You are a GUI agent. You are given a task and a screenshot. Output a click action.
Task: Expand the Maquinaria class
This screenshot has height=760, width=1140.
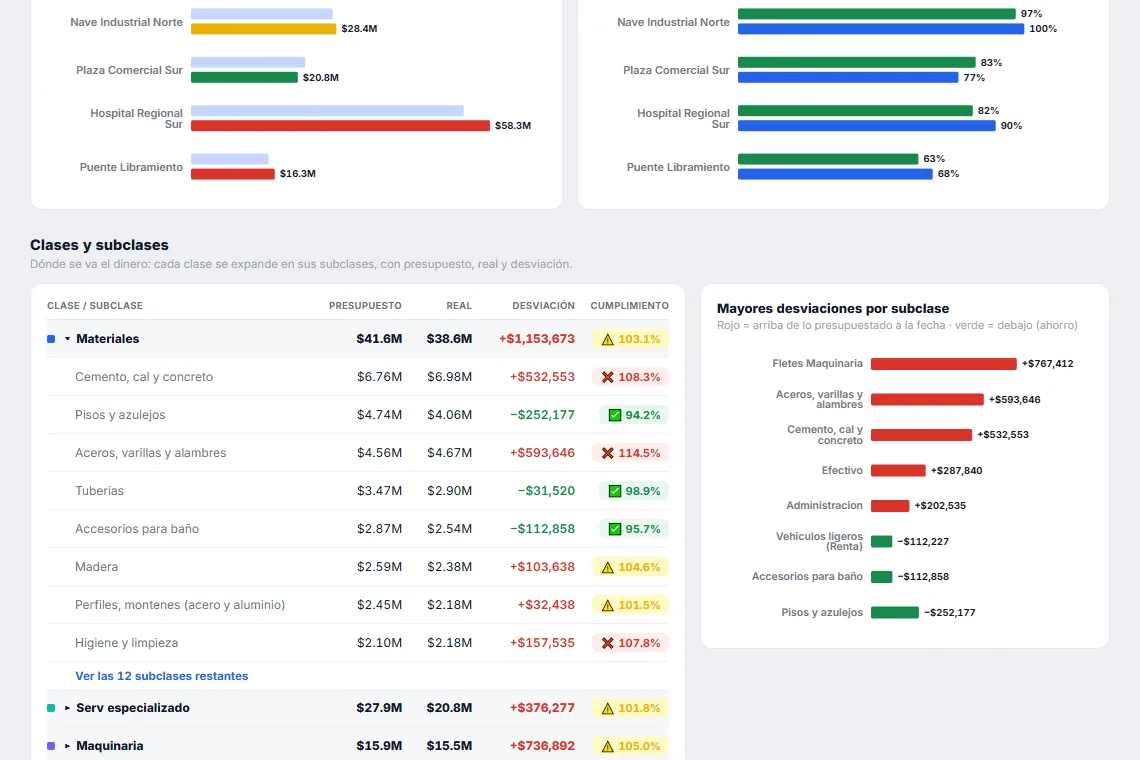tap(68, 745)
